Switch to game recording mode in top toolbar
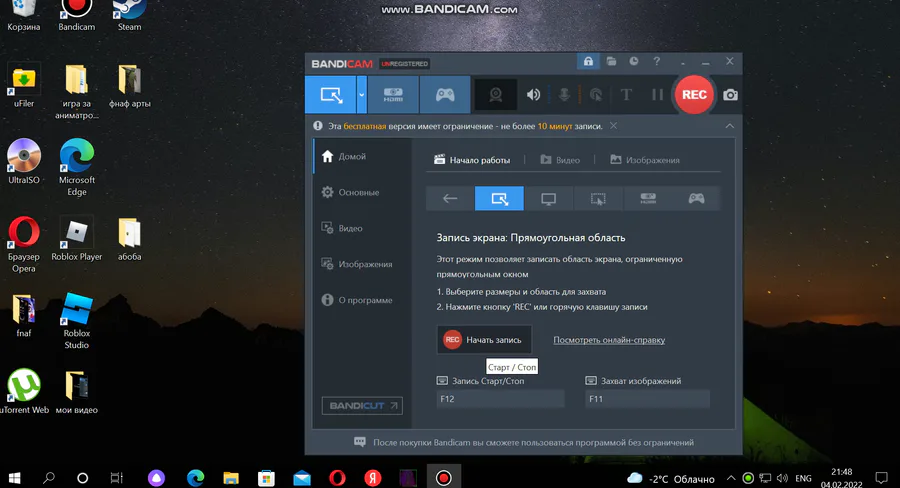This screenshot has width=900, height=488. pyautogui.click(x=445, y=95)
